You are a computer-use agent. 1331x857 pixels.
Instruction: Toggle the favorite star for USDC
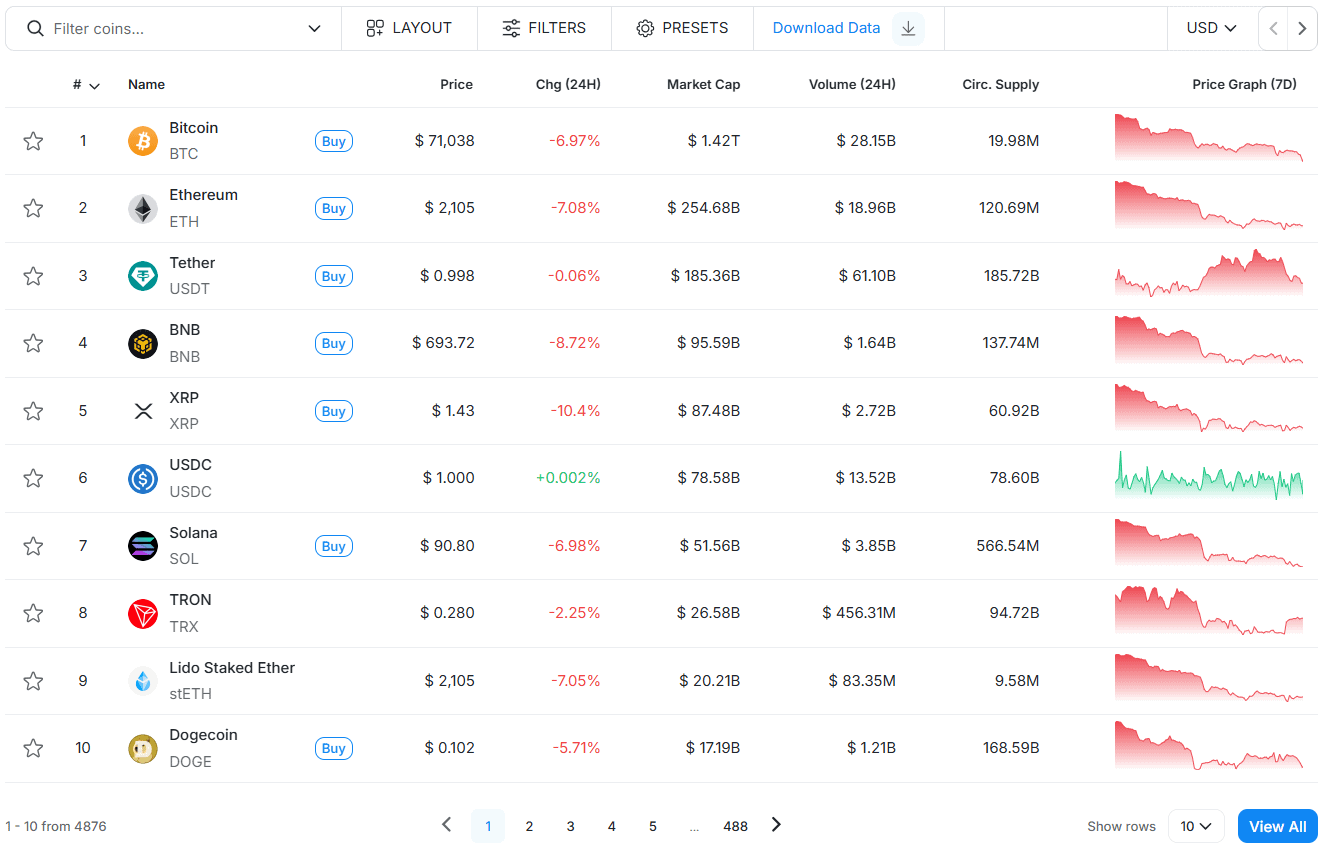tap(33, 478)
